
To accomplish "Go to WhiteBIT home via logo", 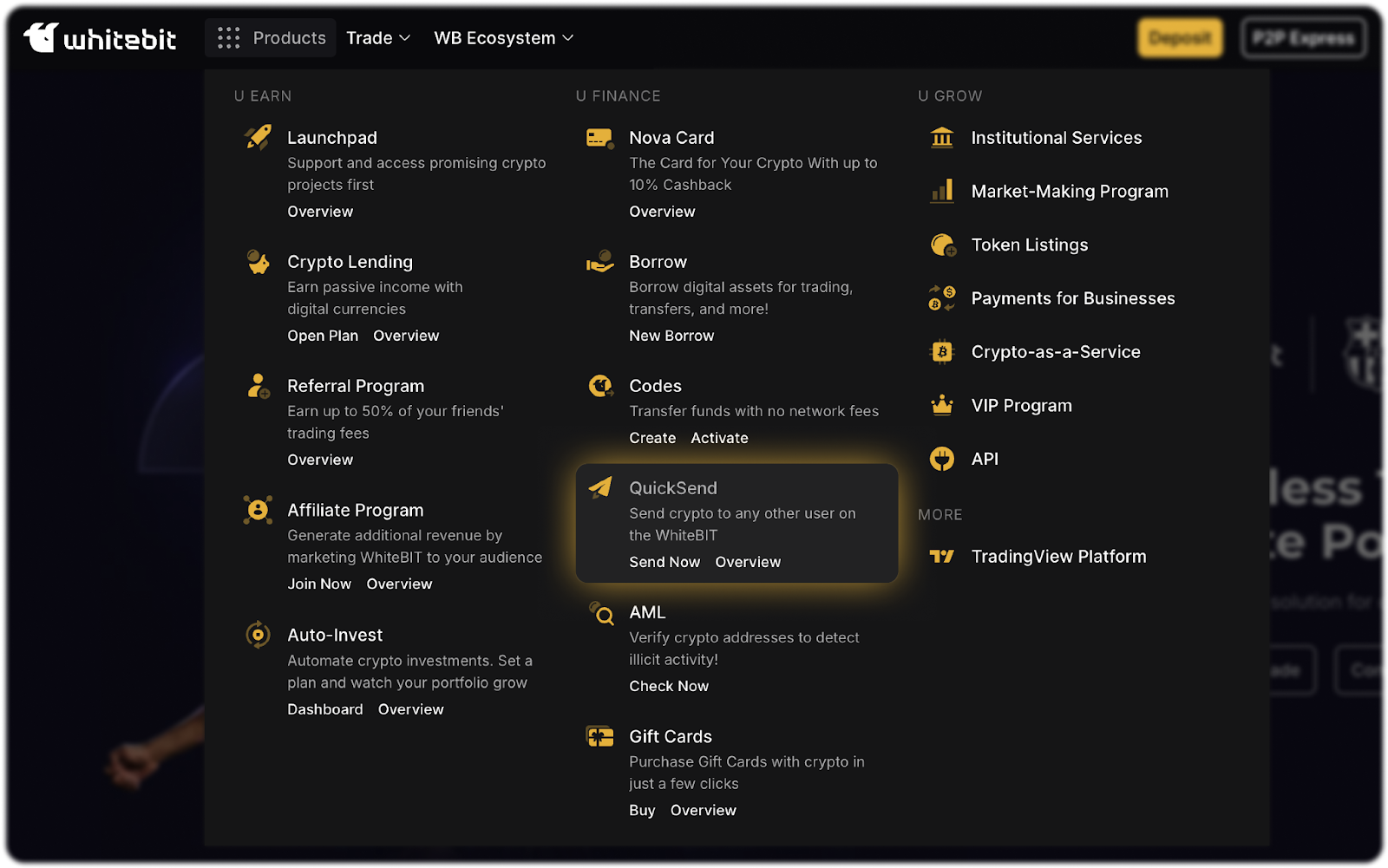I will [x=100, y=38].
